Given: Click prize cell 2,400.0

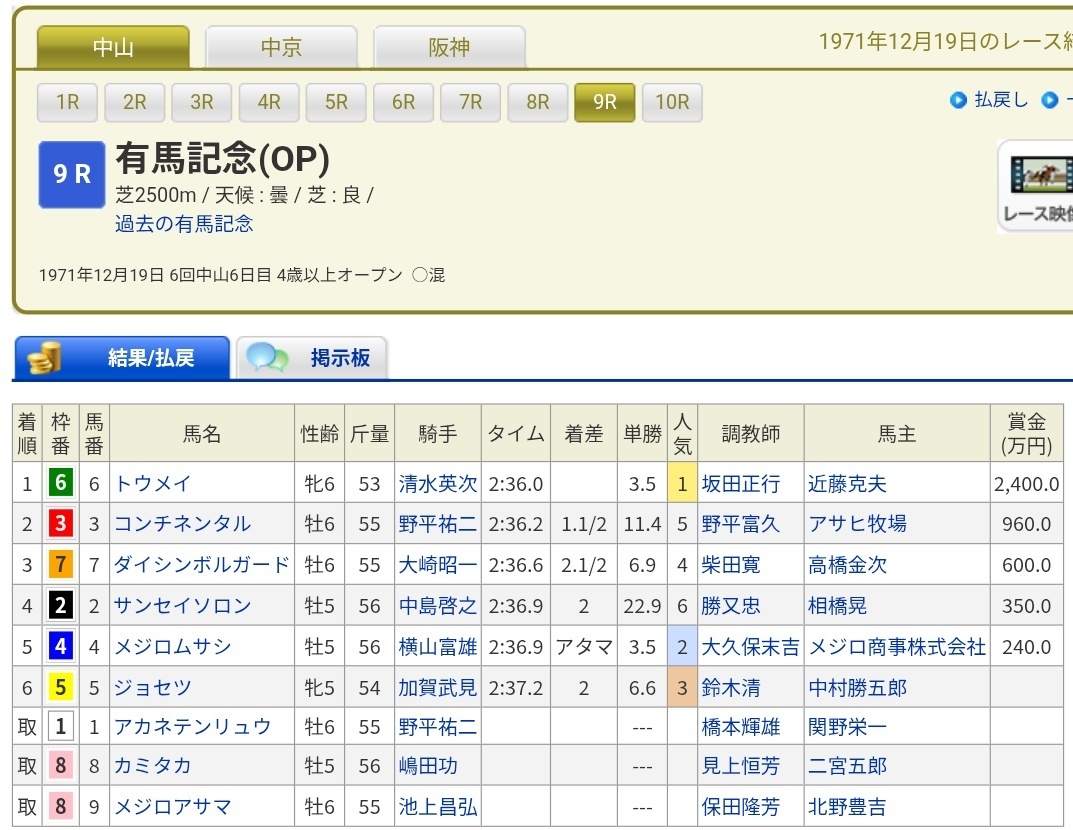Looking at the screenshot, I should click(1026, 484).
